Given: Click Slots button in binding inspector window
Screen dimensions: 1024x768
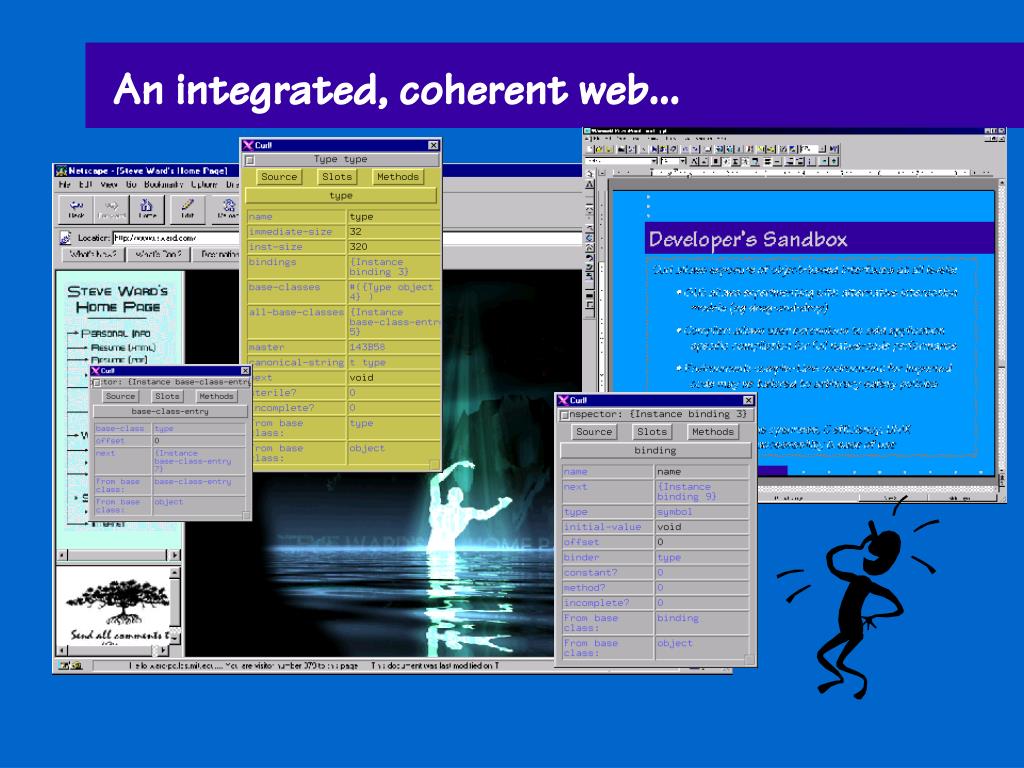Looking at the screenshot, I should click(652, 432).
